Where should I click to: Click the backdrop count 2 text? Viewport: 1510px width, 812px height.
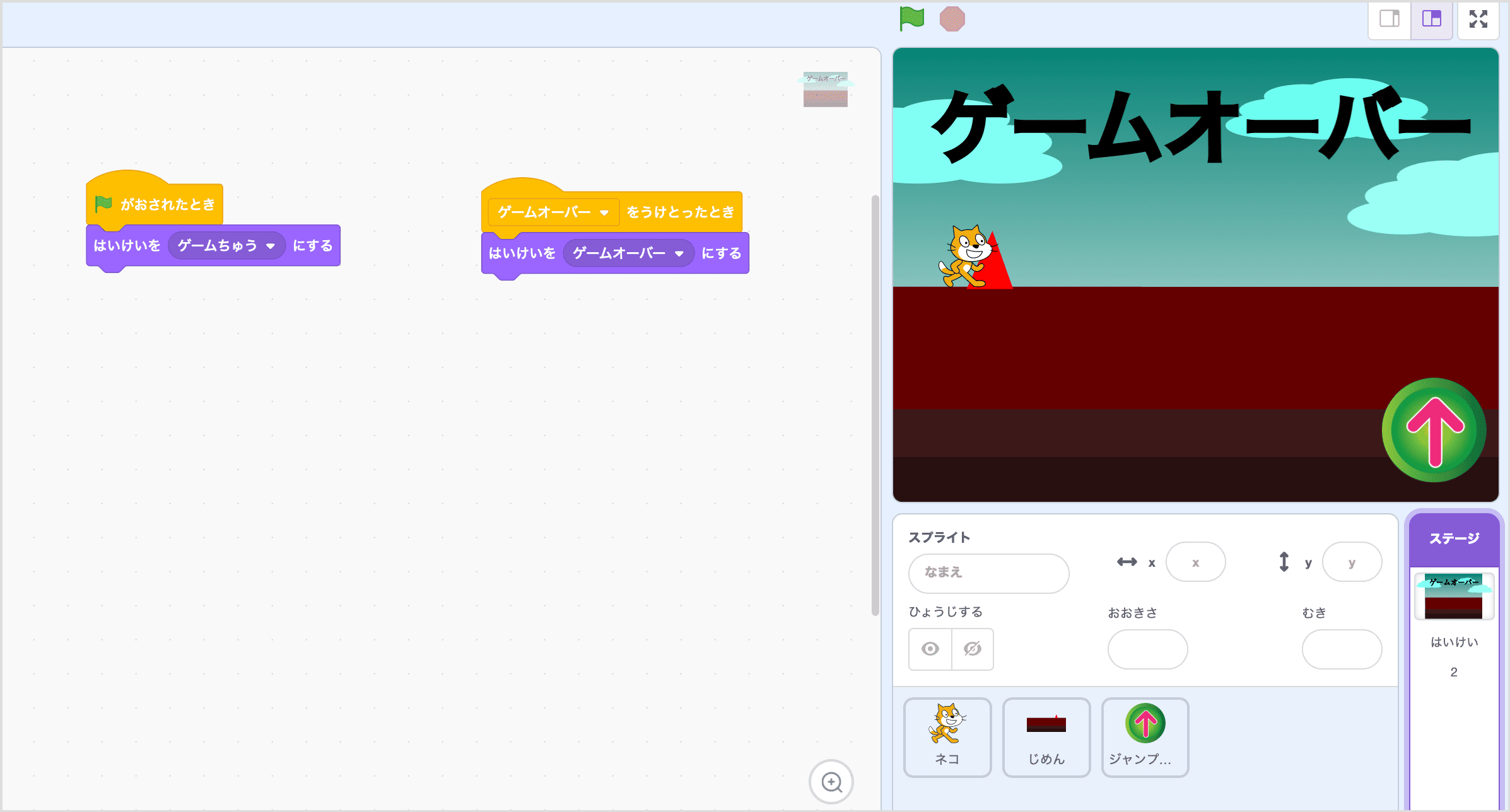[1454, 672]
